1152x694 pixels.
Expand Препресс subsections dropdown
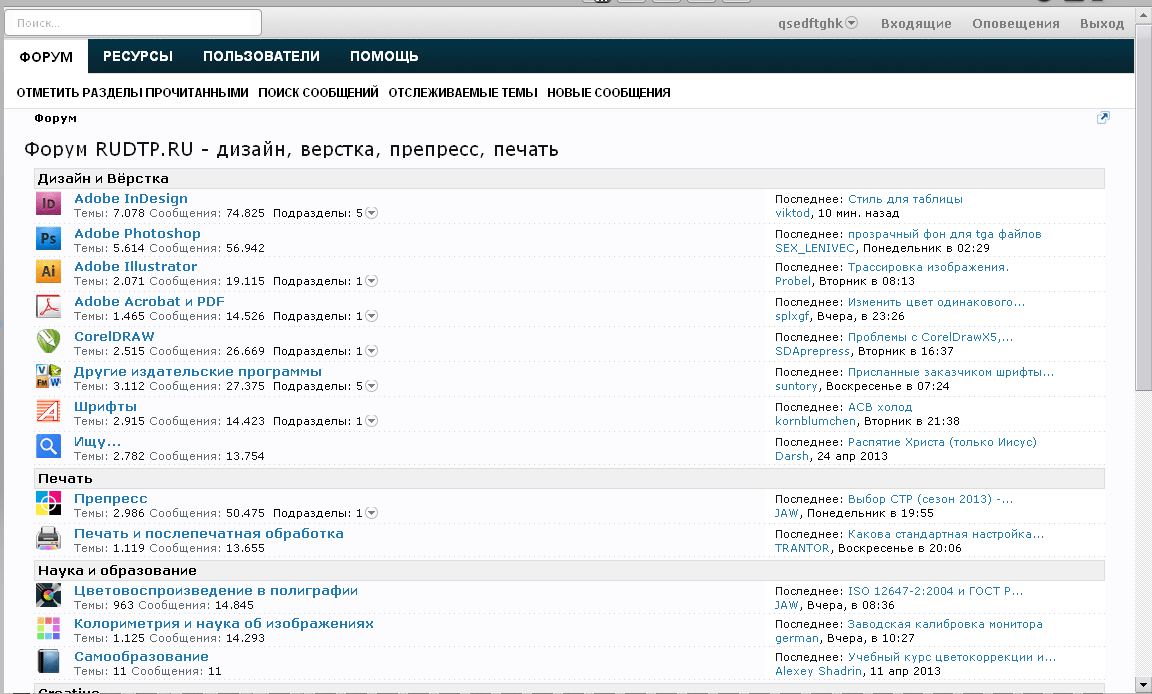(372, 513)
